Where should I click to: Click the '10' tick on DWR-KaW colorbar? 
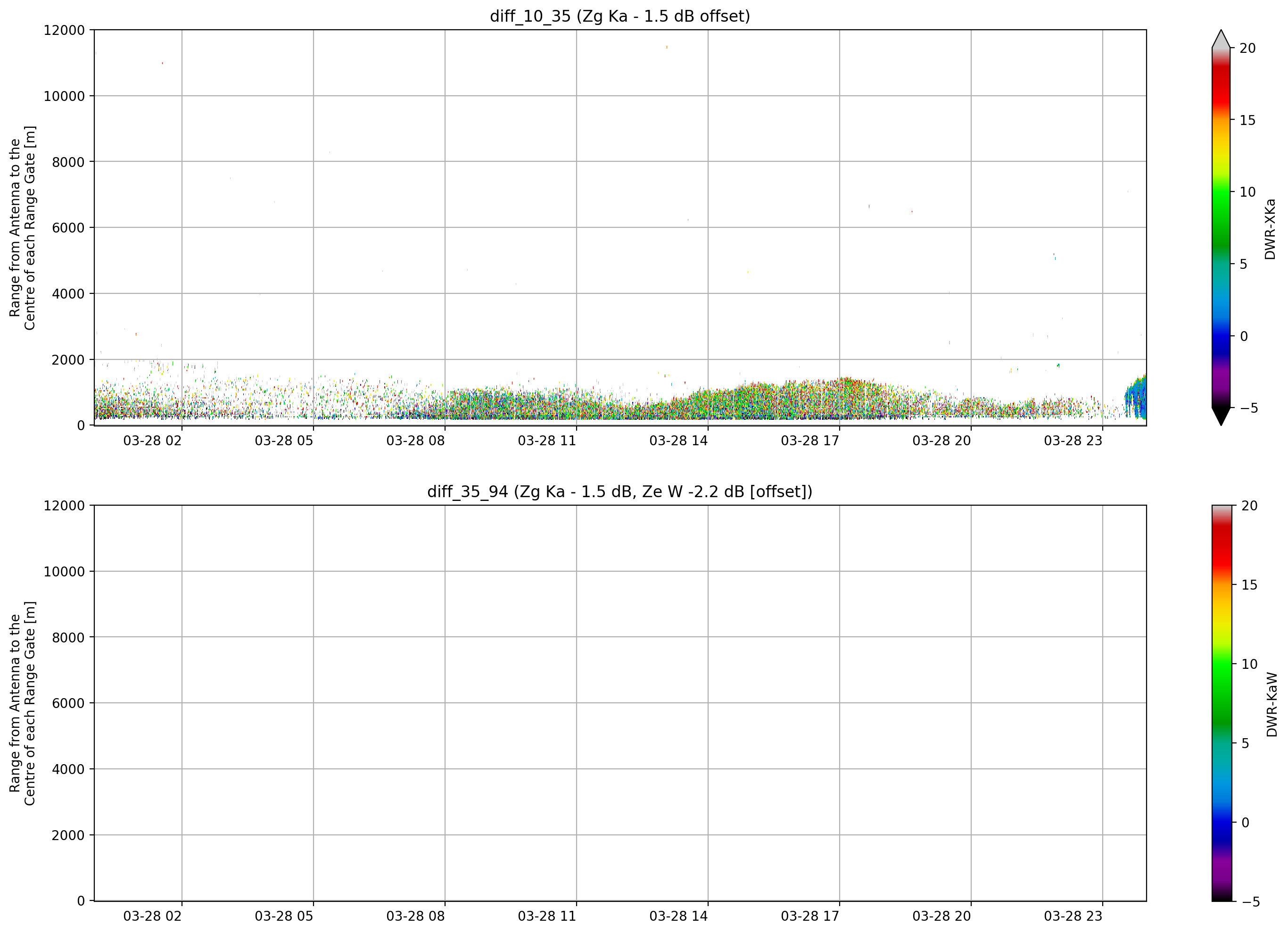[1249, 664]
